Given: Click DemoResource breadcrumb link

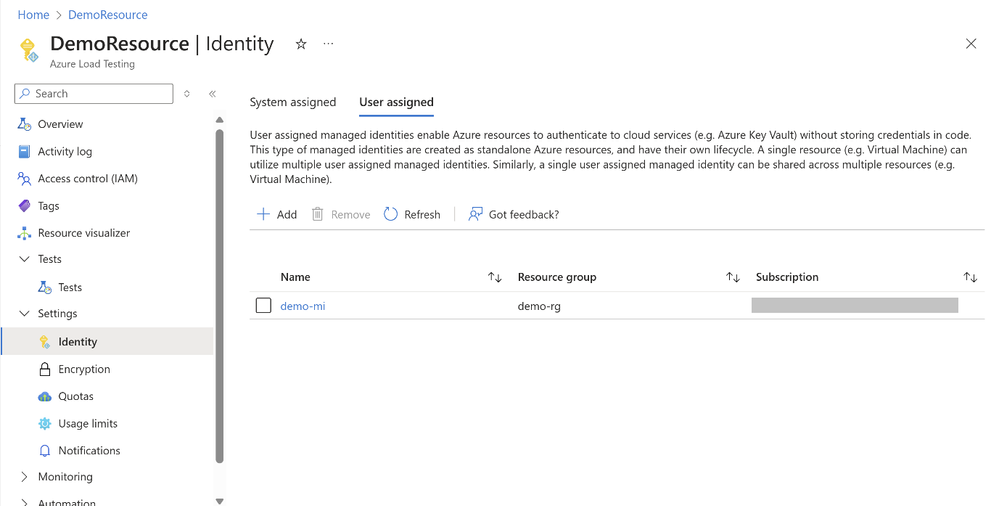Looking at the screenshot, I should pyautogui.click(x=108, y=15).
